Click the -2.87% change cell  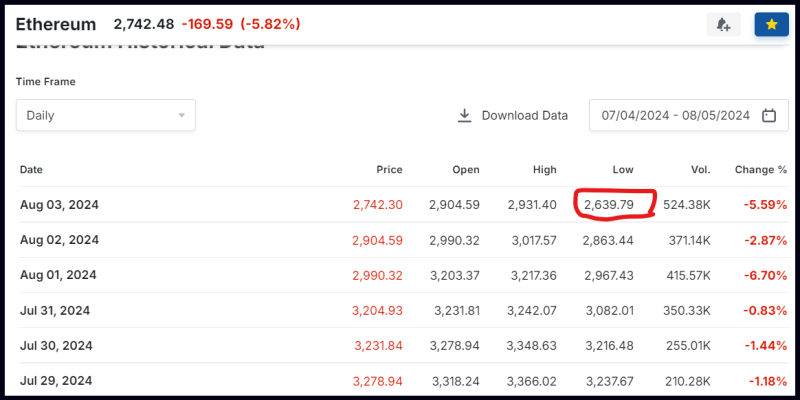(x=765, y=240)
